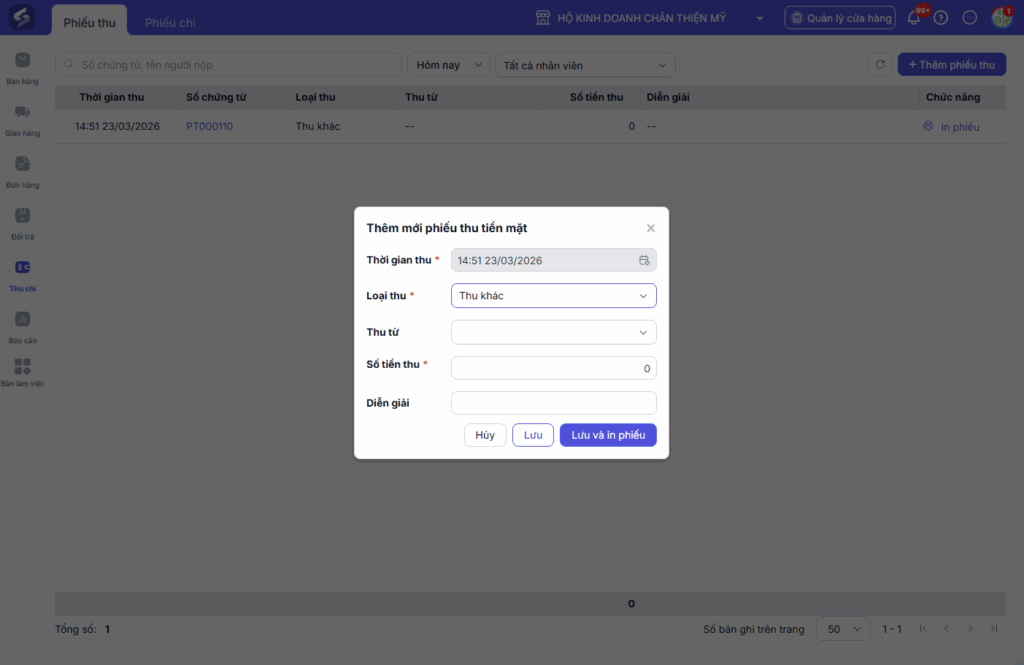Image resolution: width=1024 pixels, height=665 pixels.
Task: Focus the Số tiền thu amount field
Action: pos(553,368)
